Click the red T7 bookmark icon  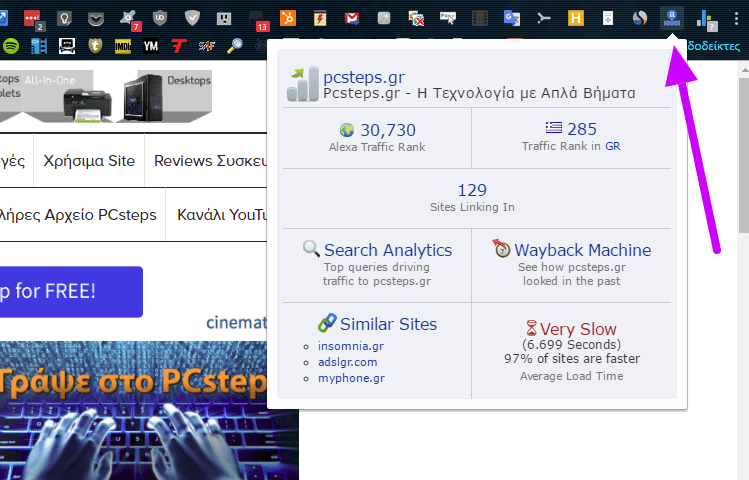[179, 46]
